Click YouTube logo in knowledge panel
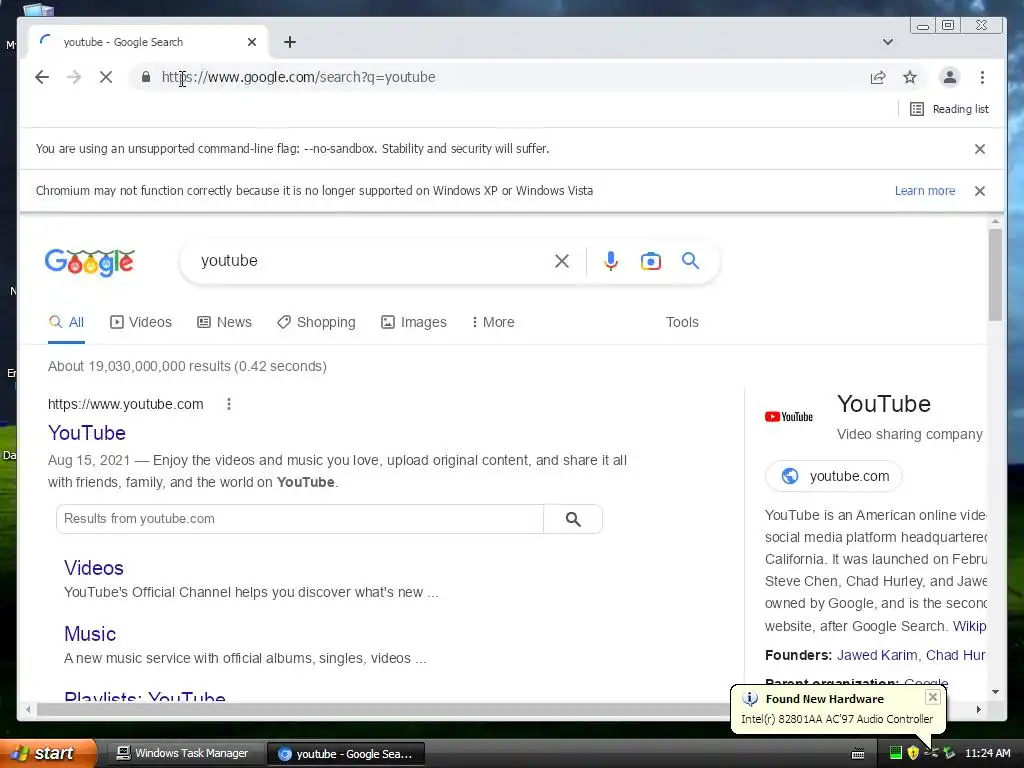The width and height of the screenshot is (1024, 768). click(x=789, y=417)
